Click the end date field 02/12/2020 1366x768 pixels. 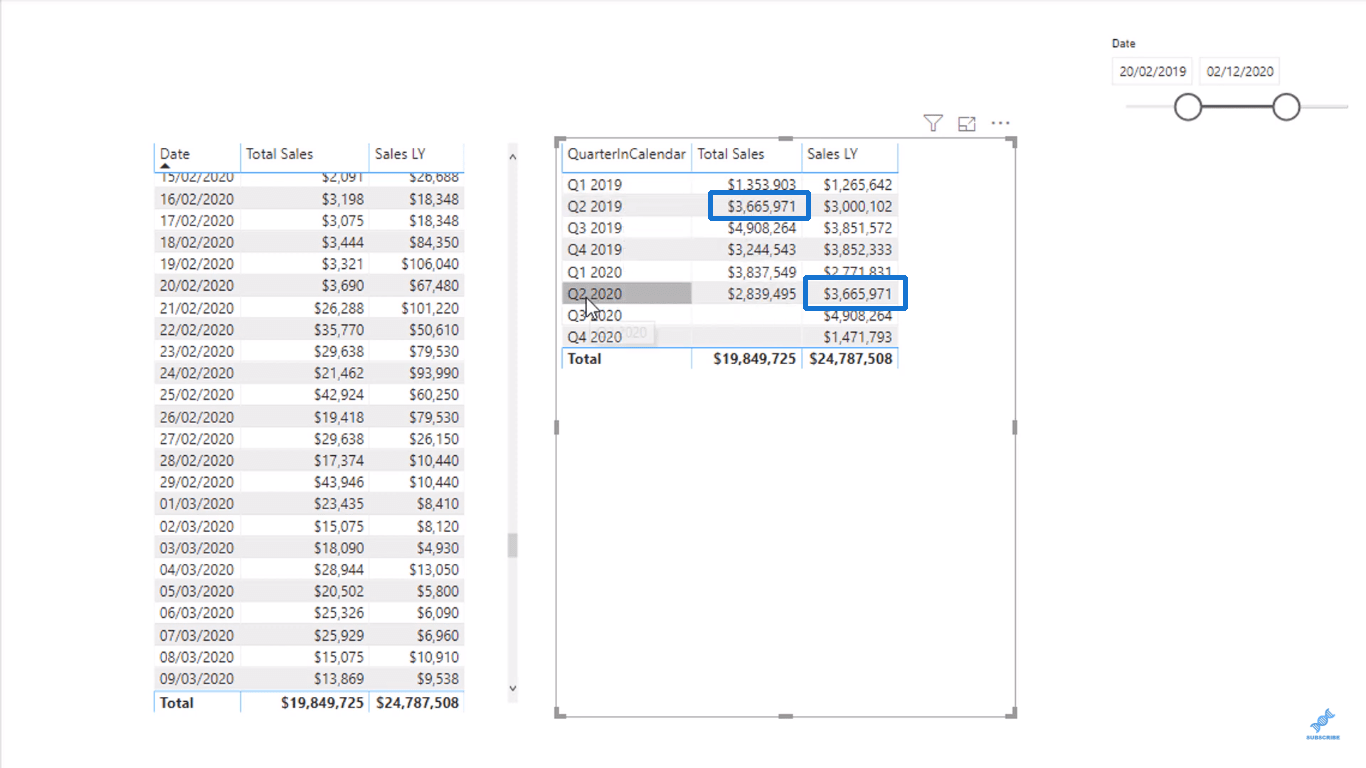coord(1240,71)
